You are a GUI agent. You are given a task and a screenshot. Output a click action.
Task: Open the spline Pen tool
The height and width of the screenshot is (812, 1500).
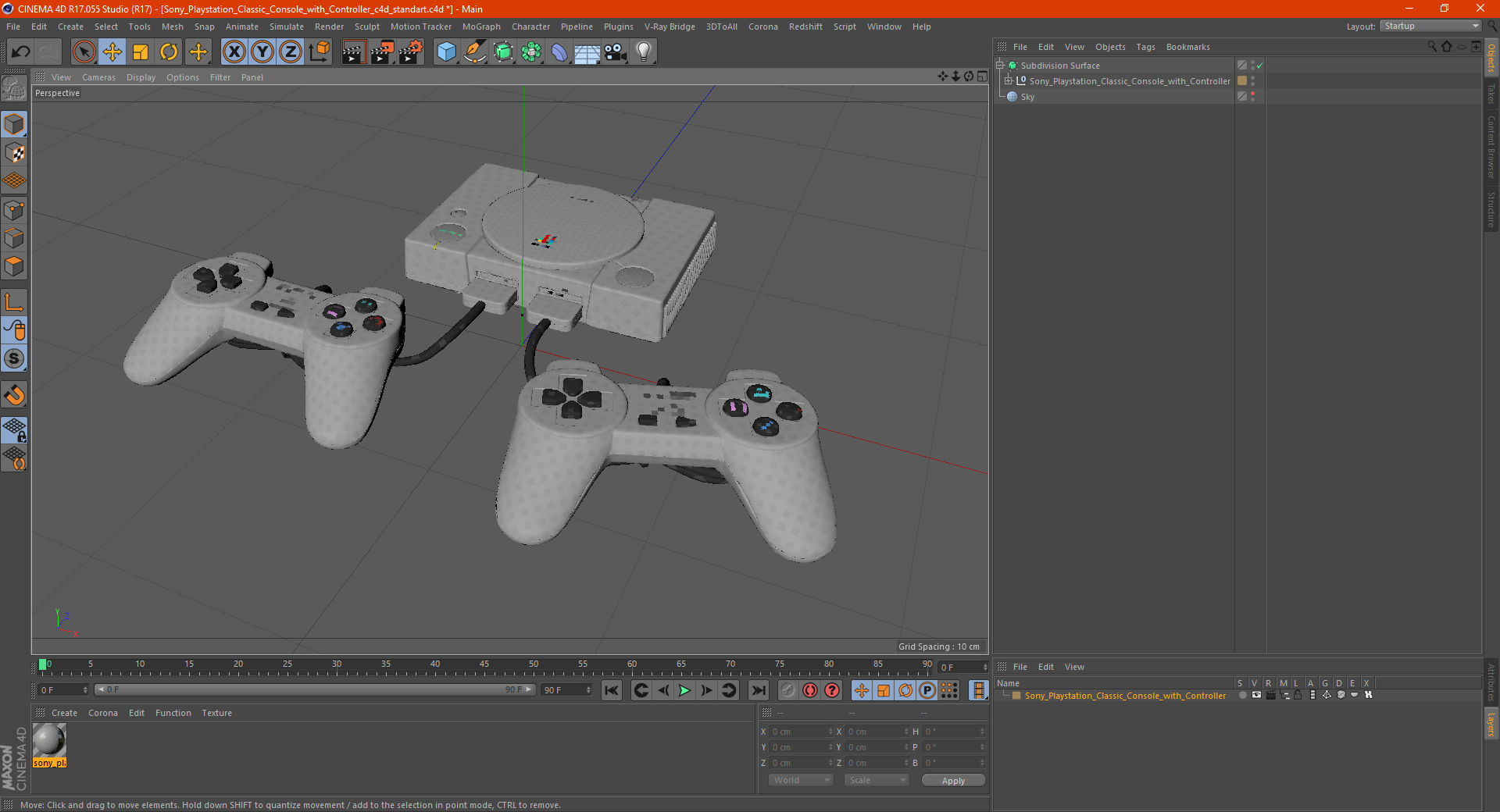tap(475, 52)
